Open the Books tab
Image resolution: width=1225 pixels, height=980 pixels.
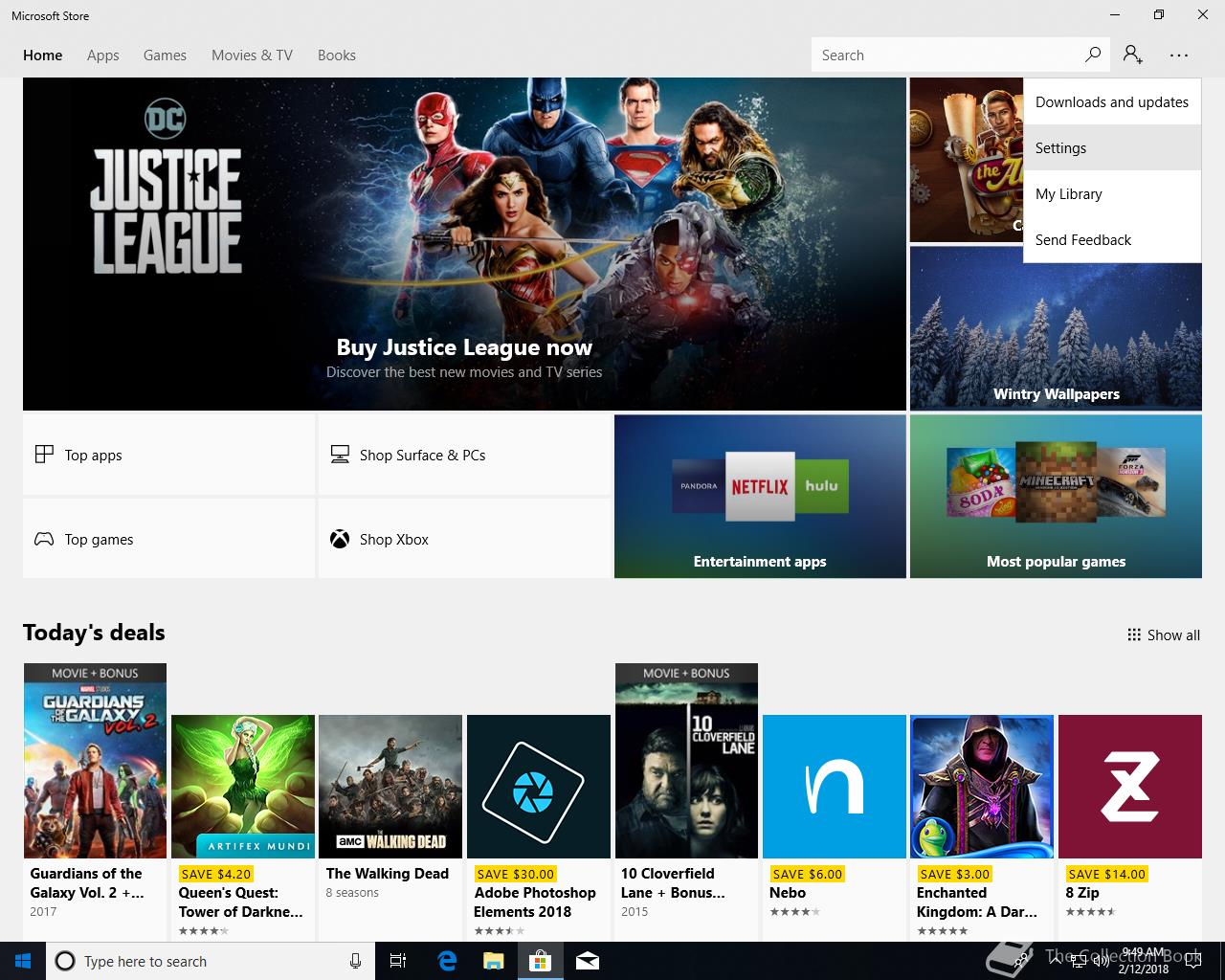coord(337,56)
